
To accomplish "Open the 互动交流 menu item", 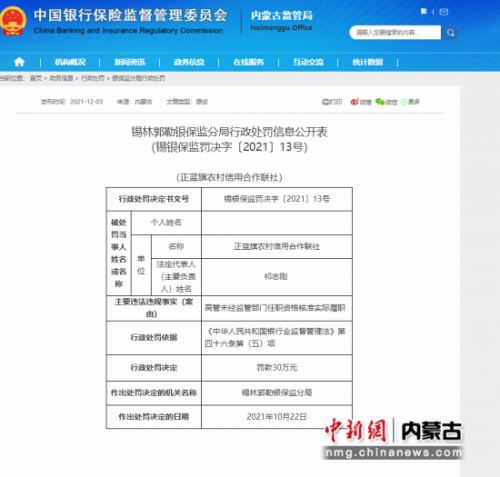I will [x=308, y=62].
